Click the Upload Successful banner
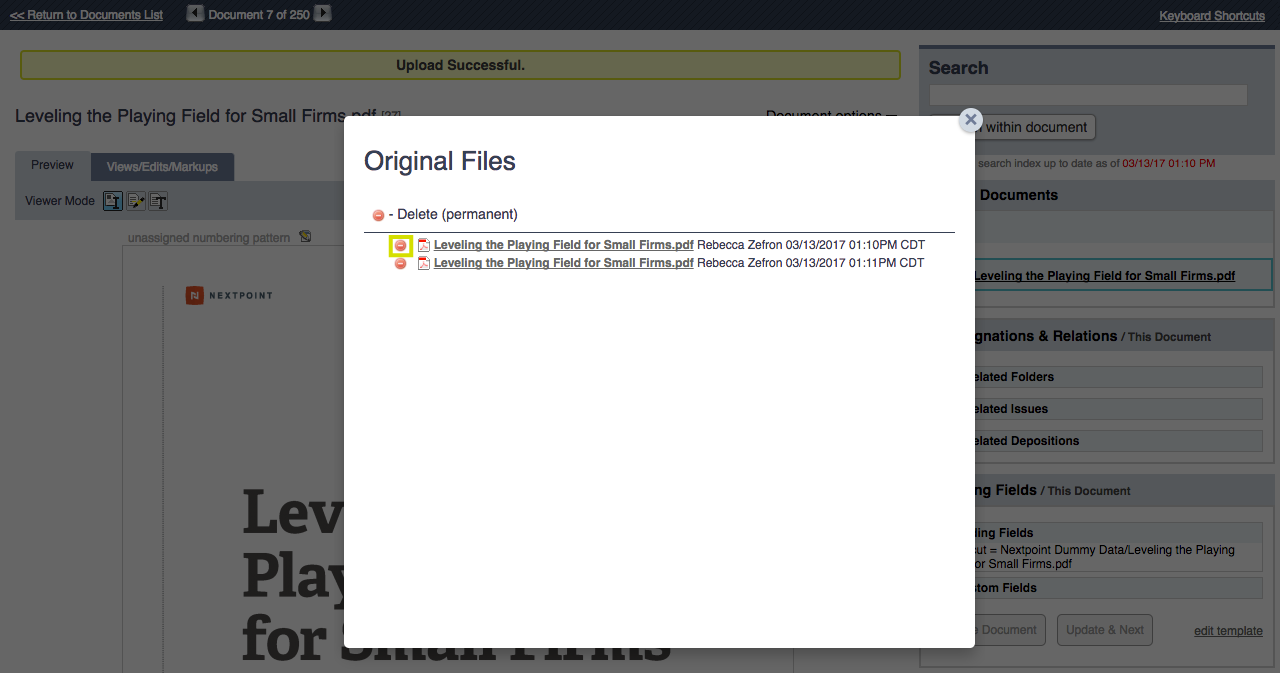The width and height of the screenshot is (1280, 673). coord(460,65)
